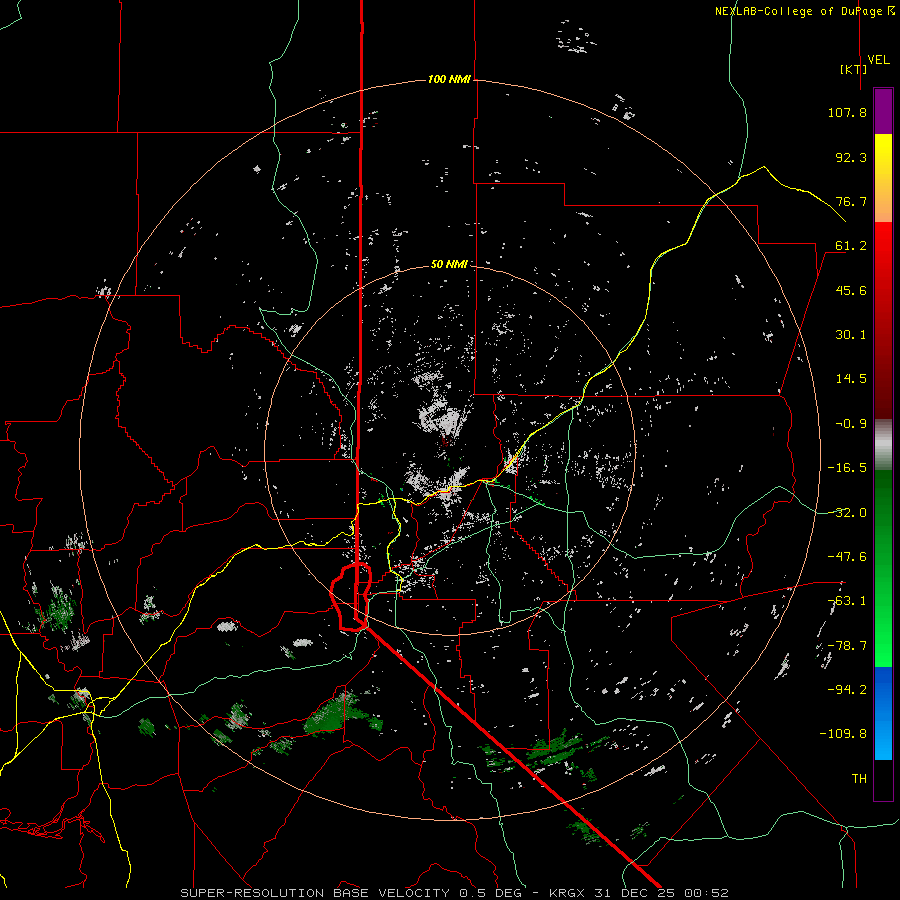Click the 100 NMI range ring label
Screen dimensions: 900x900
449,79
